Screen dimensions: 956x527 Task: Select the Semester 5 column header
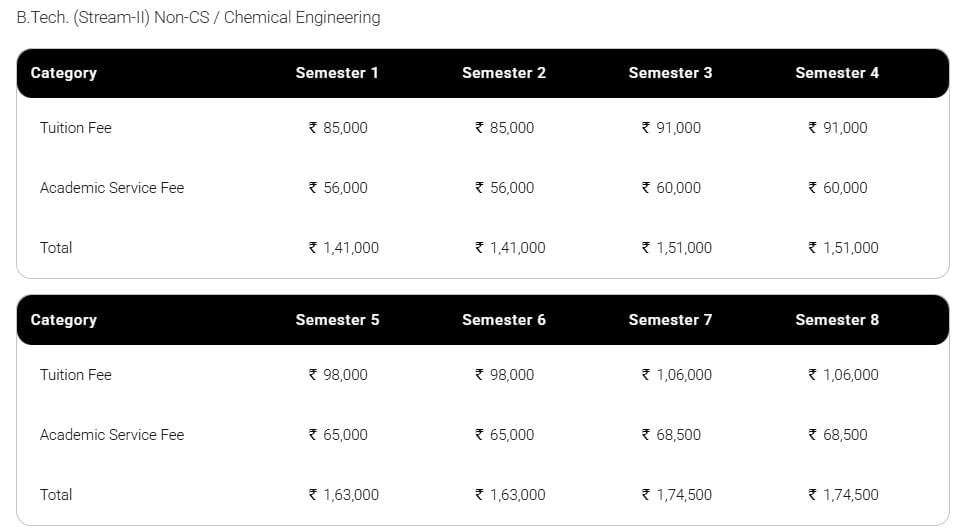click(337, 320)
